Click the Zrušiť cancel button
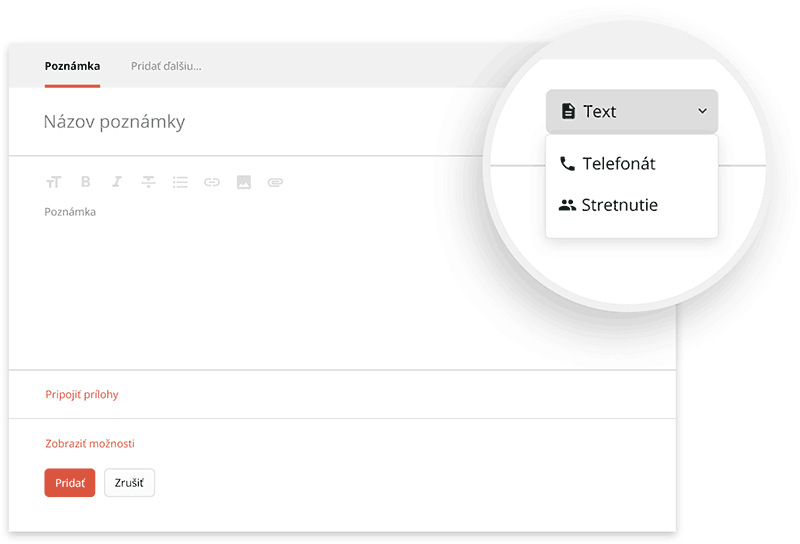Screen dimensions: 800x544 129,483
